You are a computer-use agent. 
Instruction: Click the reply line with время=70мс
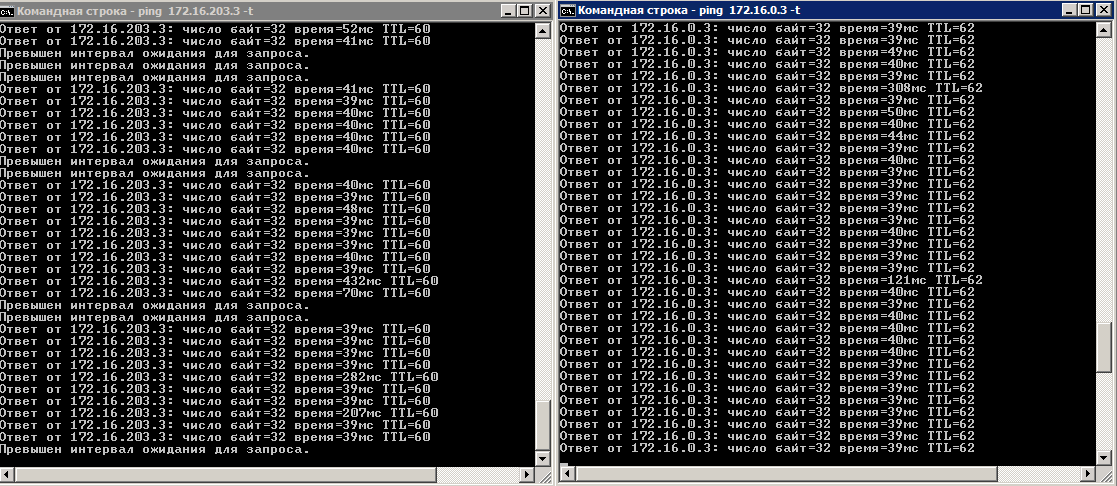215,293
